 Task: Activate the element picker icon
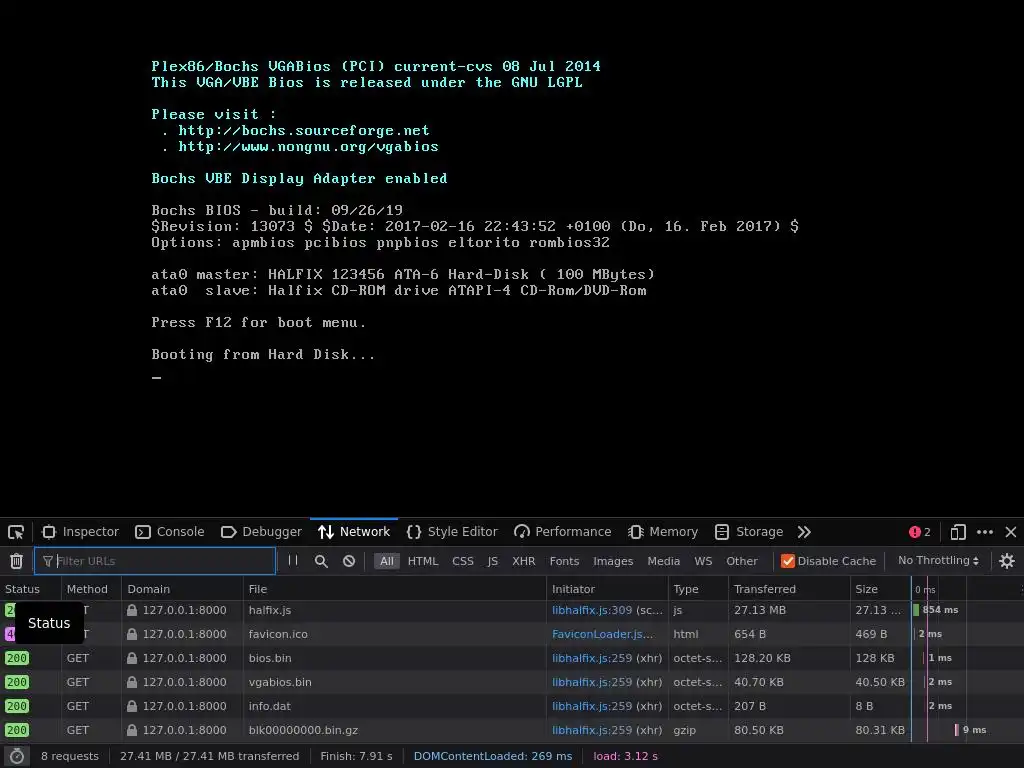16,532
